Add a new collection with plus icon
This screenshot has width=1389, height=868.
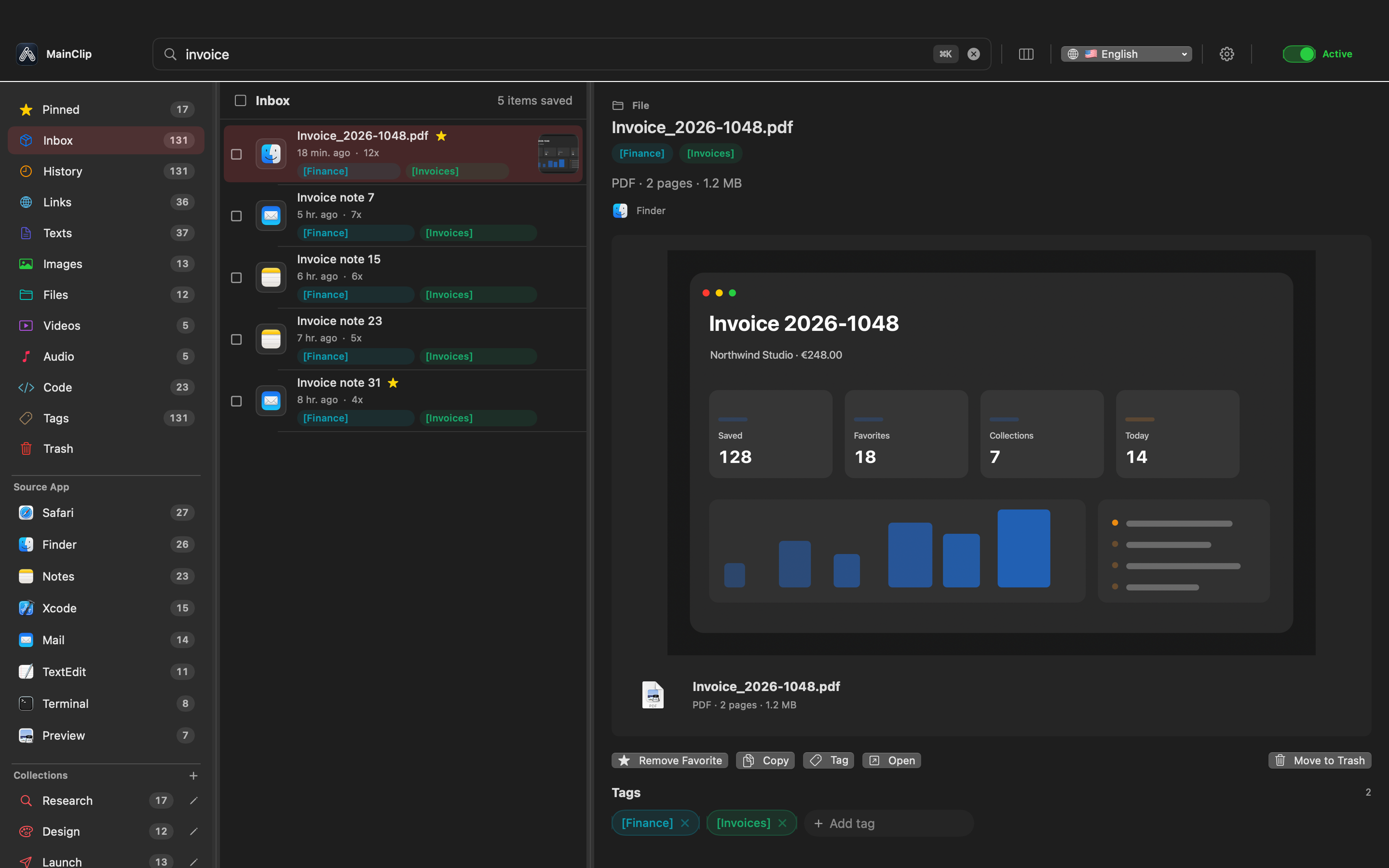coord(193,775)
